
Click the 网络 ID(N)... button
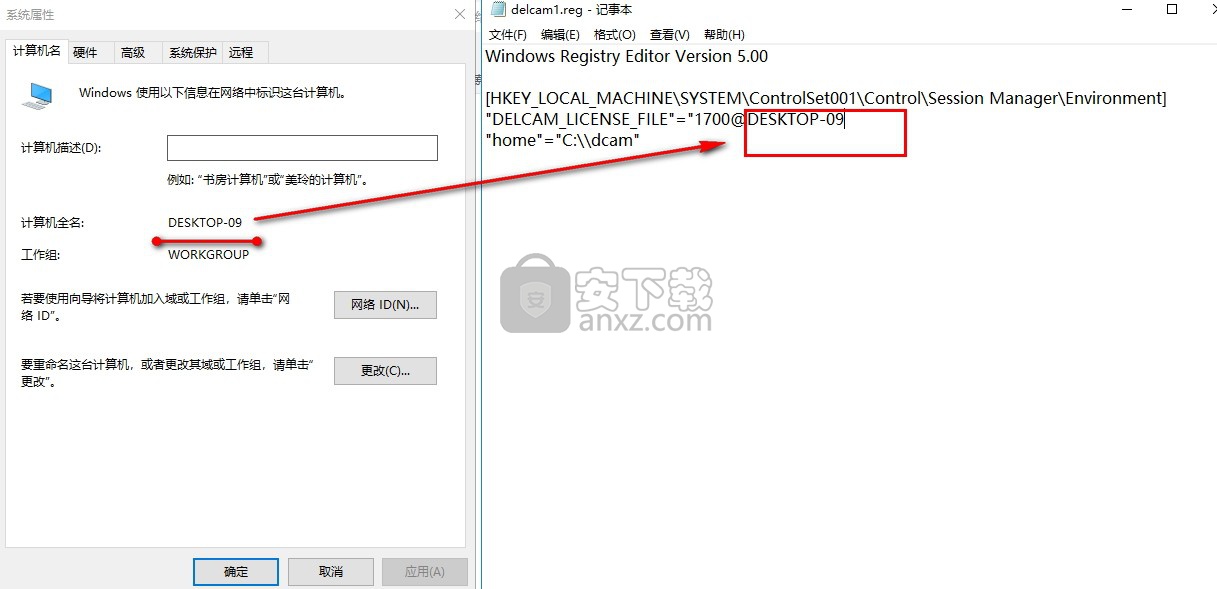coord(385,305)
